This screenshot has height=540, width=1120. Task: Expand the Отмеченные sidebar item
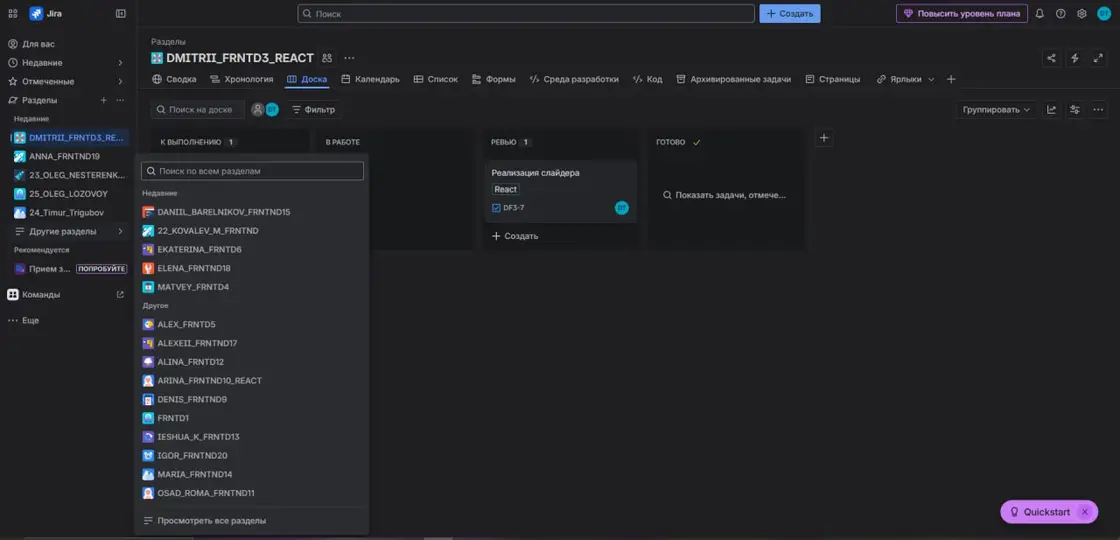(x=66, y=81)
